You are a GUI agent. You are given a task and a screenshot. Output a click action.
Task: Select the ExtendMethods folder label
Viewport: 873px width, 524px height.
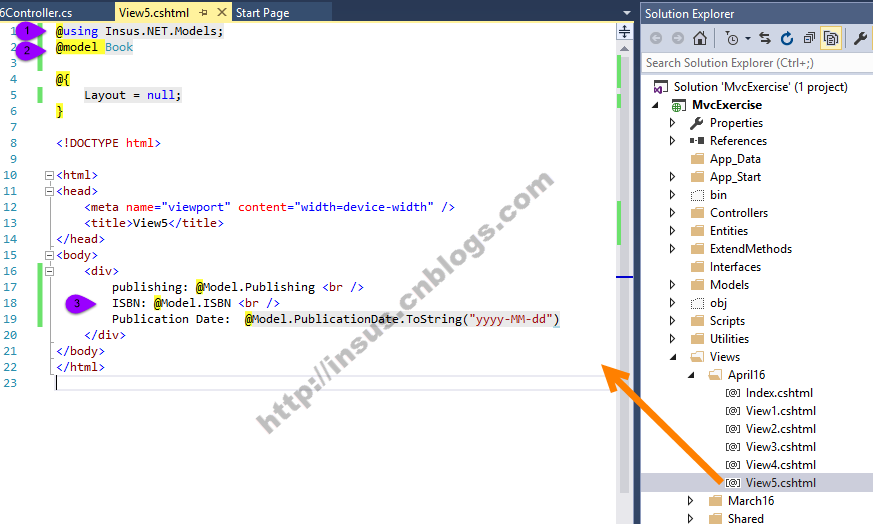(751, 249)
